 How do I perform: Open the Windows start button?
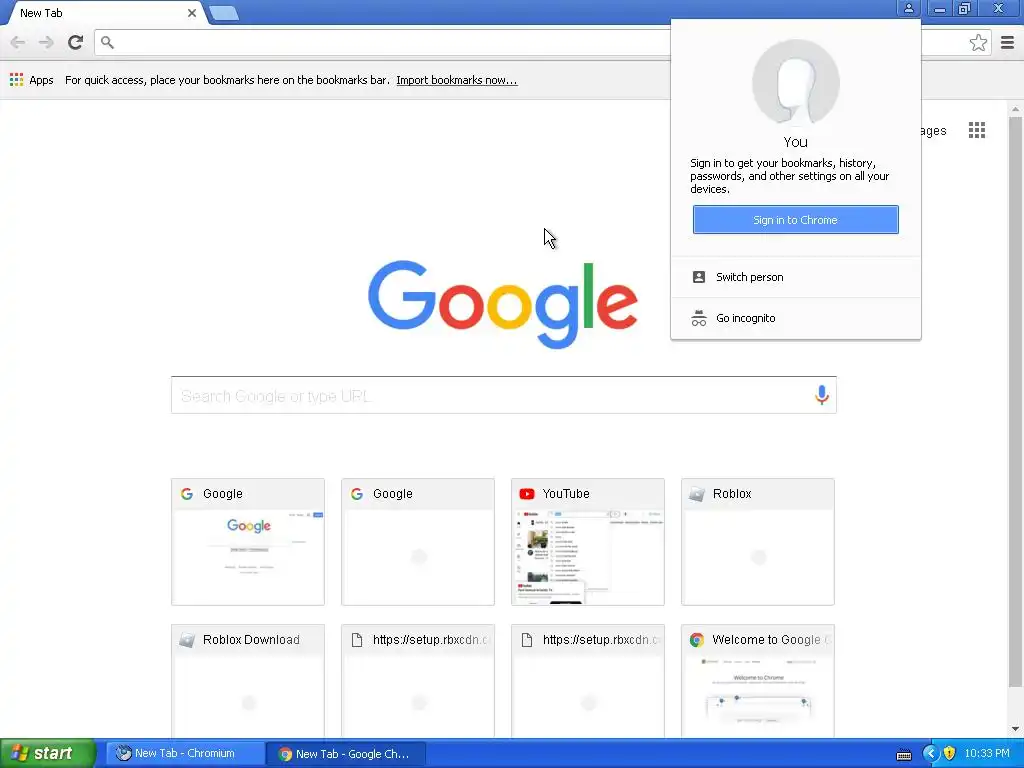click(47, 753)
